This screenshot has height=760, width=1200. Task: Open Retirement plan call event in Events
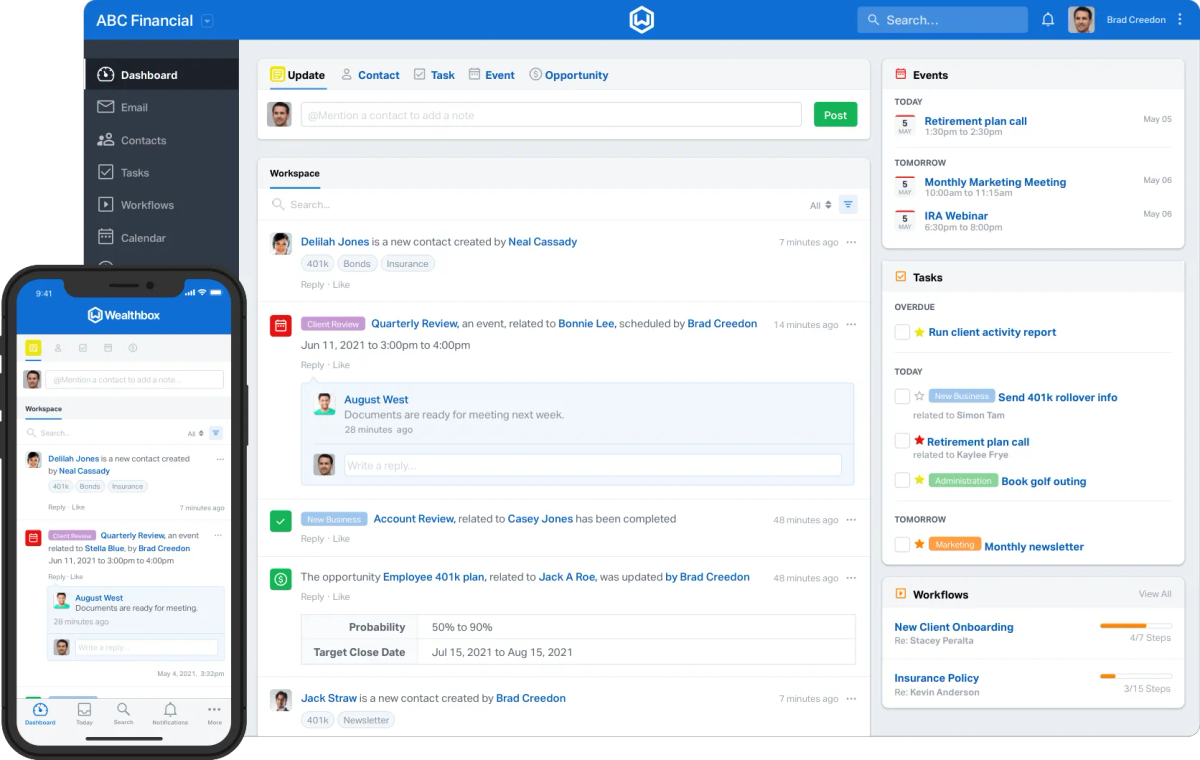click(x=975, y=121)
